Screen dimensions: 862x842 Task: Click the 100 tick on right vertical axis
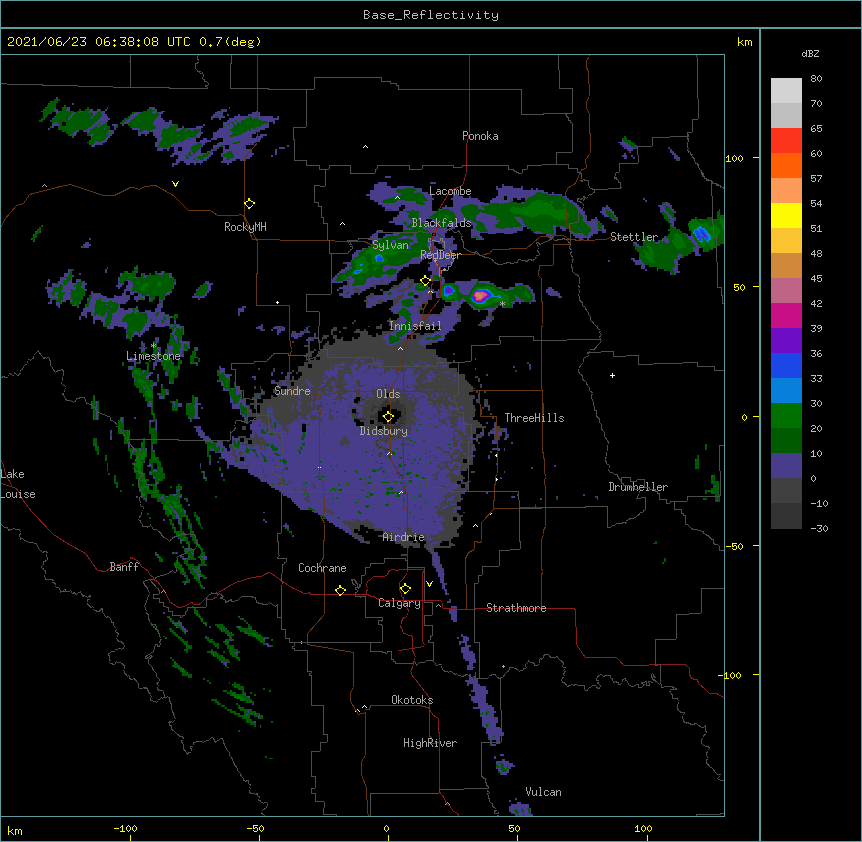coord(734,158)
